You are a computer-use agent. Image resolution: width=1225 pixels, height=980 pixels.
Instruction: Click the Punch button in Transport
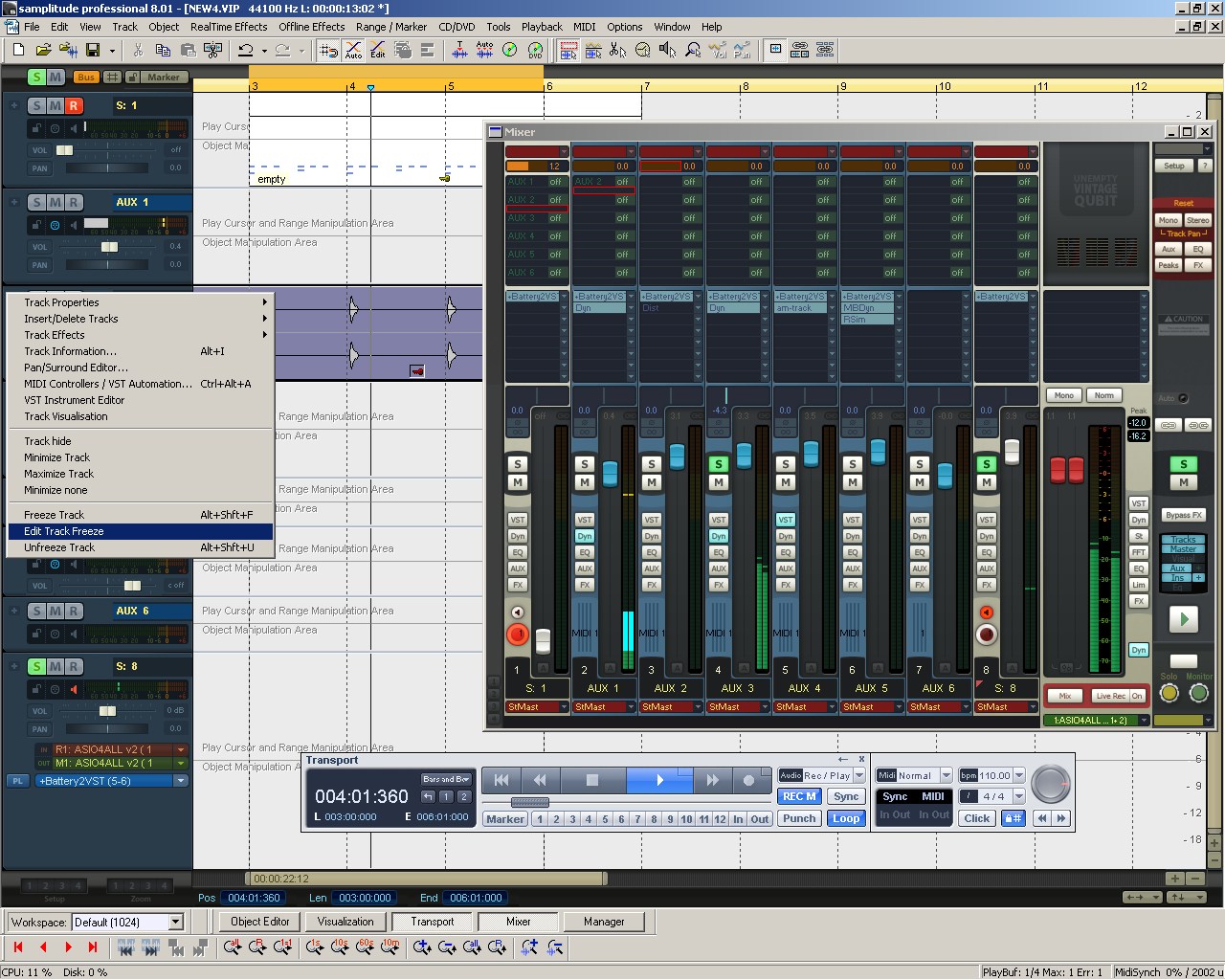point(799,818)
